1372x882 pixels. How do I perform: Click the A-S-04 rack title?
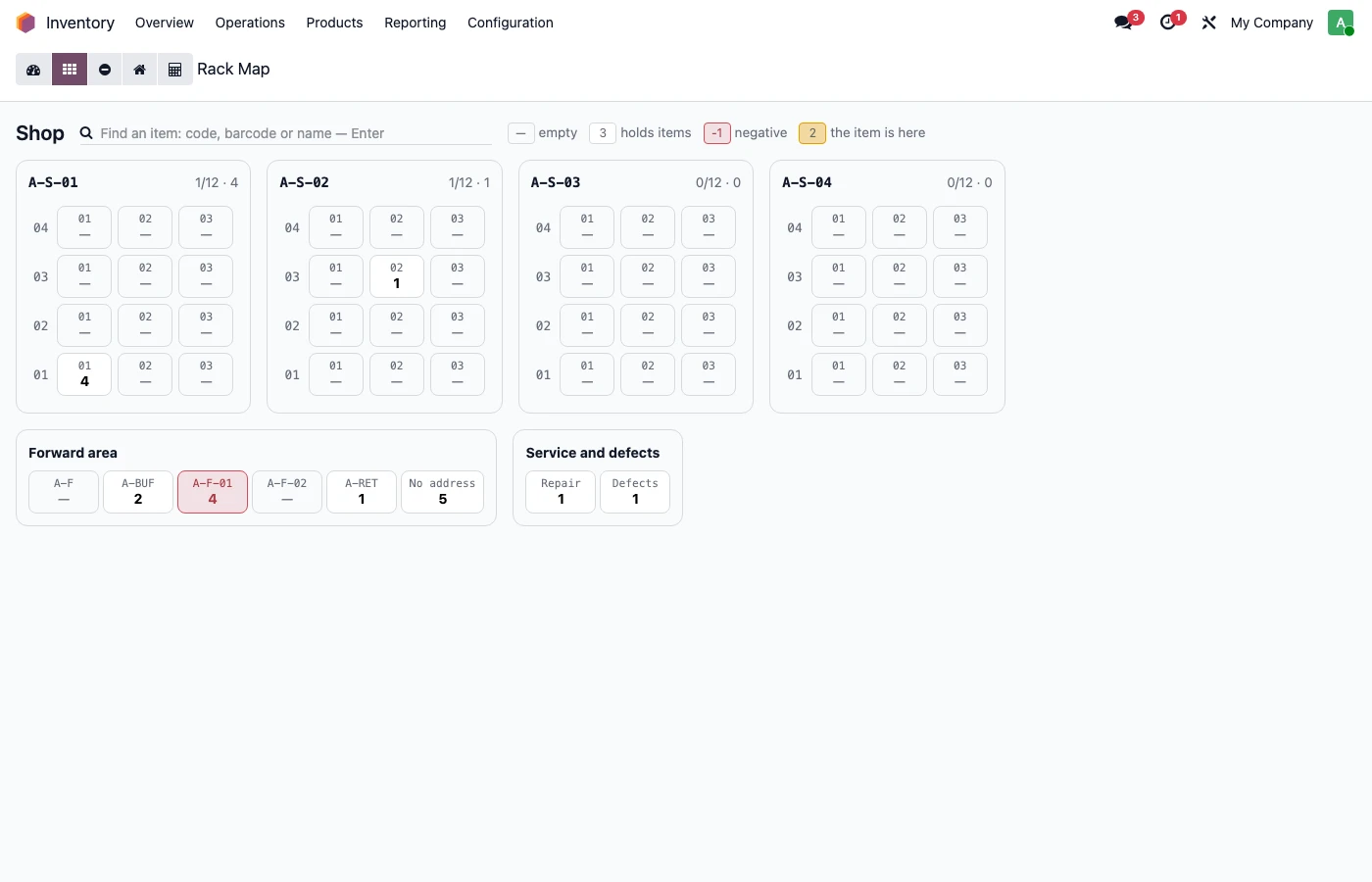pos(807,182)
